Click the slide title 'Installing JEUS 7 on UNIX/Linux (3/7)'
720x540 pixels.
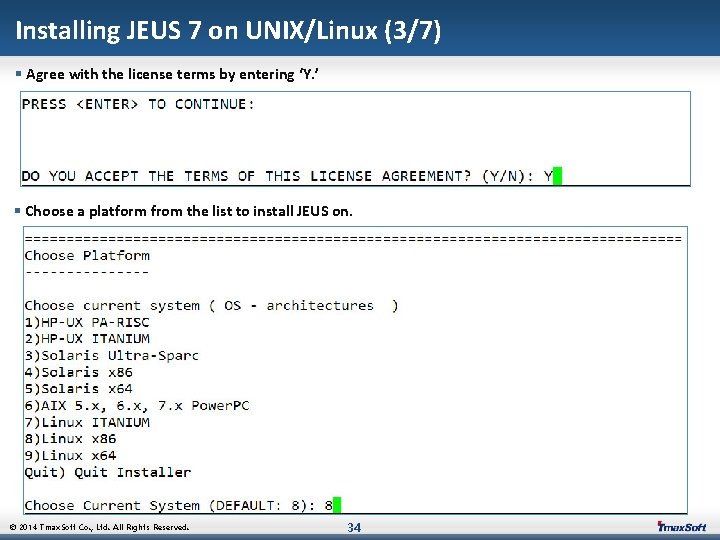click(228, 30)
